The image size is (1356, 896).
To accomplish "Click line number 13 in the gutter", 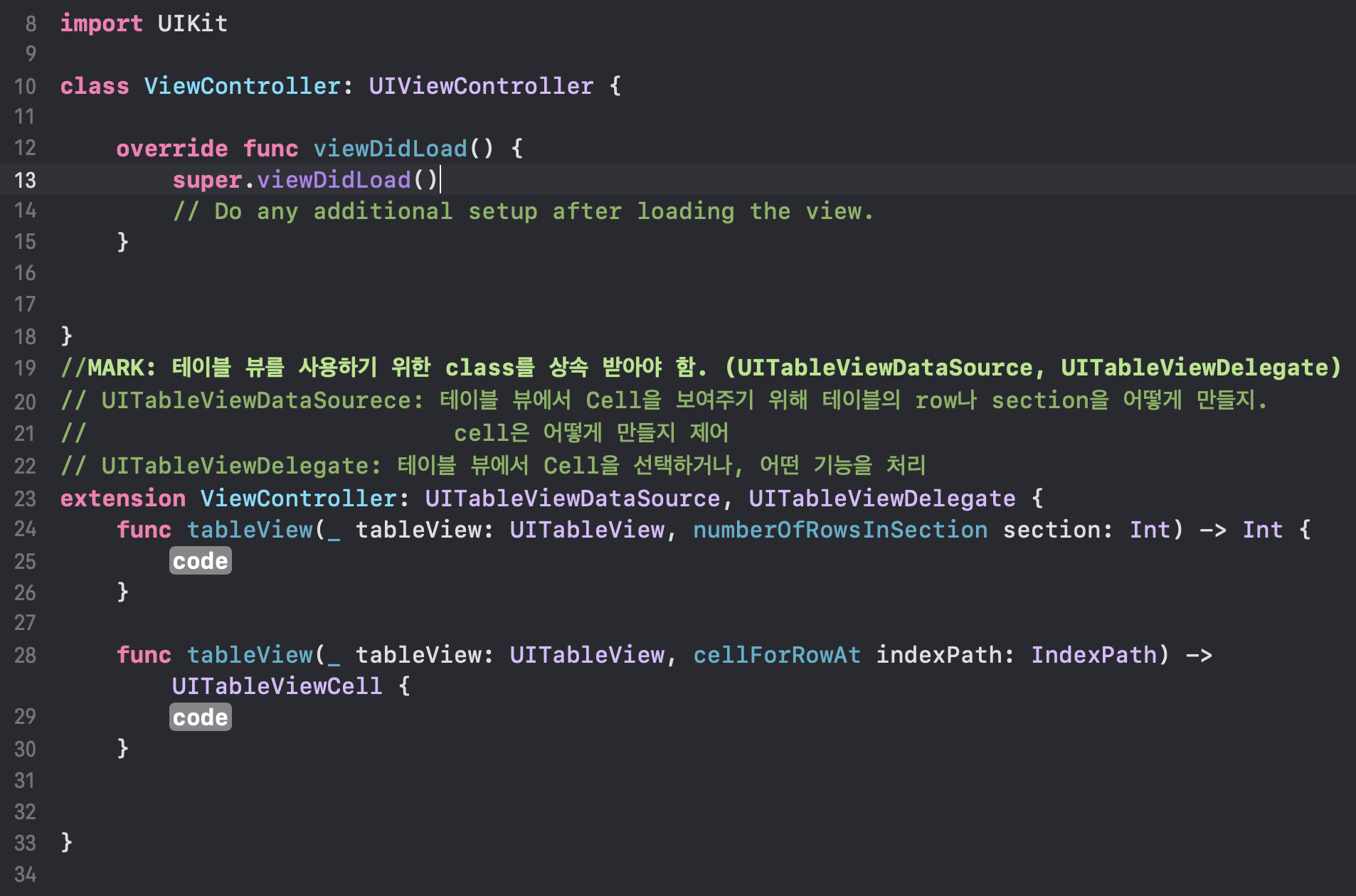I will (x=25, y=180).
